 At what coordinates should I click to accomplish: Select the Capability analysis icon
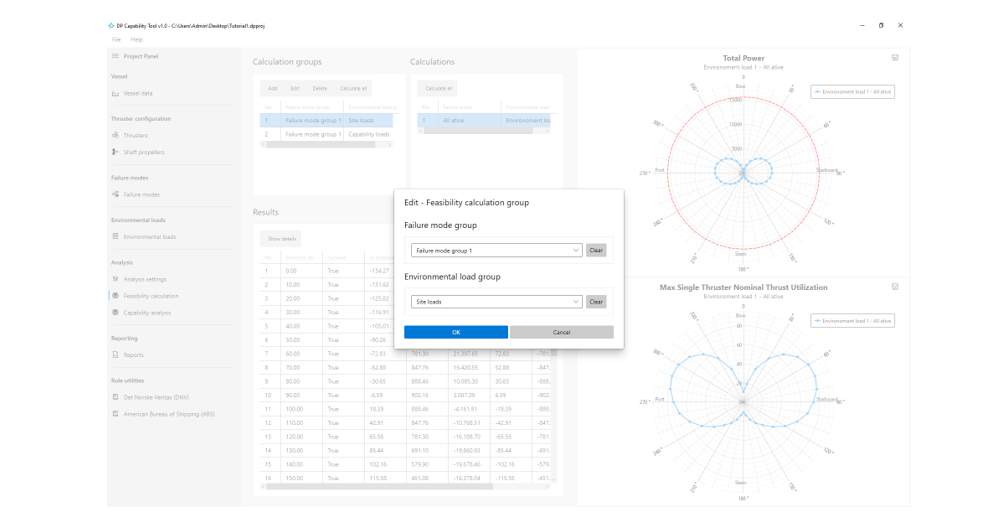tap(116, 312)
